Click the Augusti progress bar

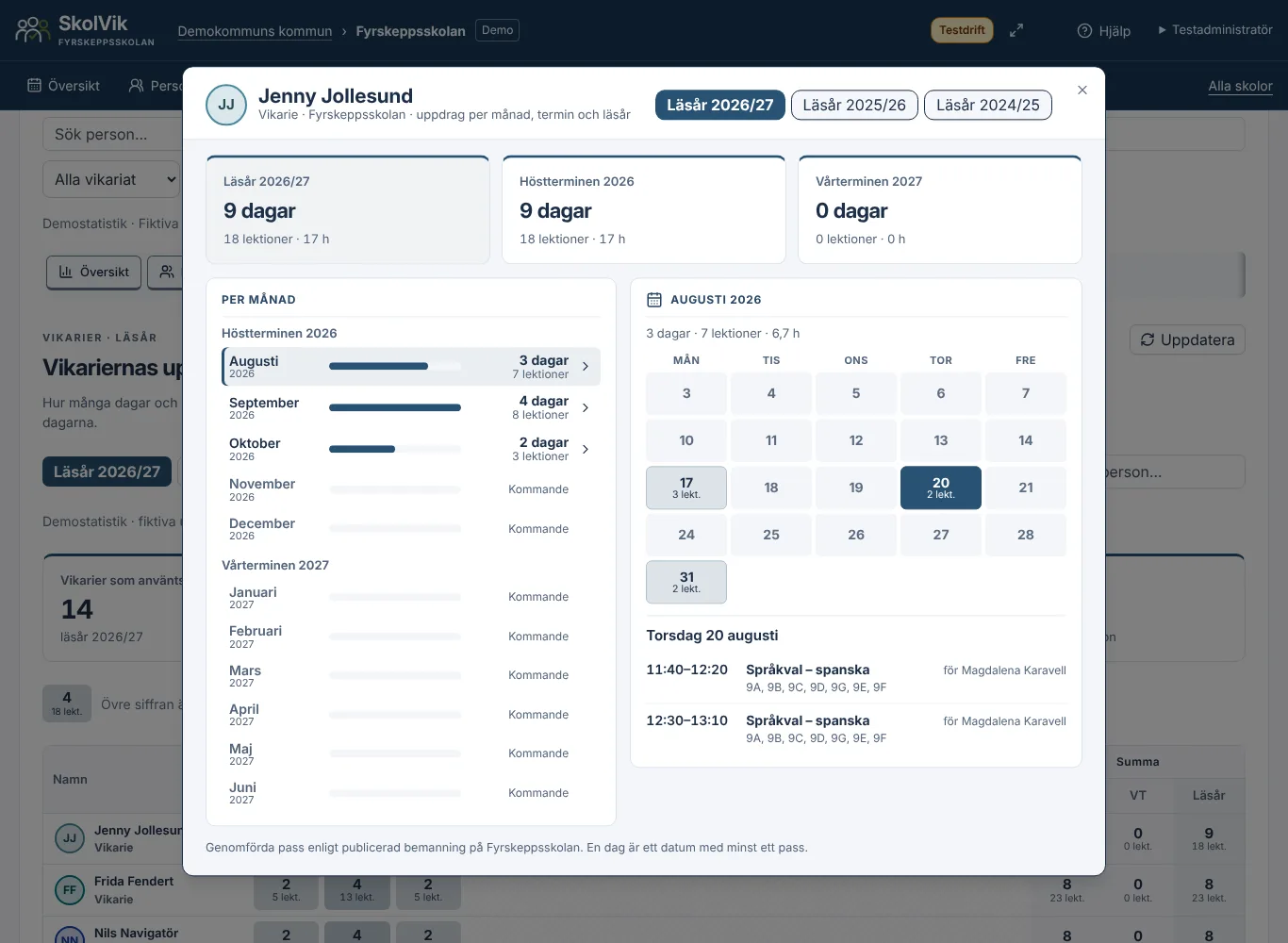pyautogui.click(x=395, y=367)
